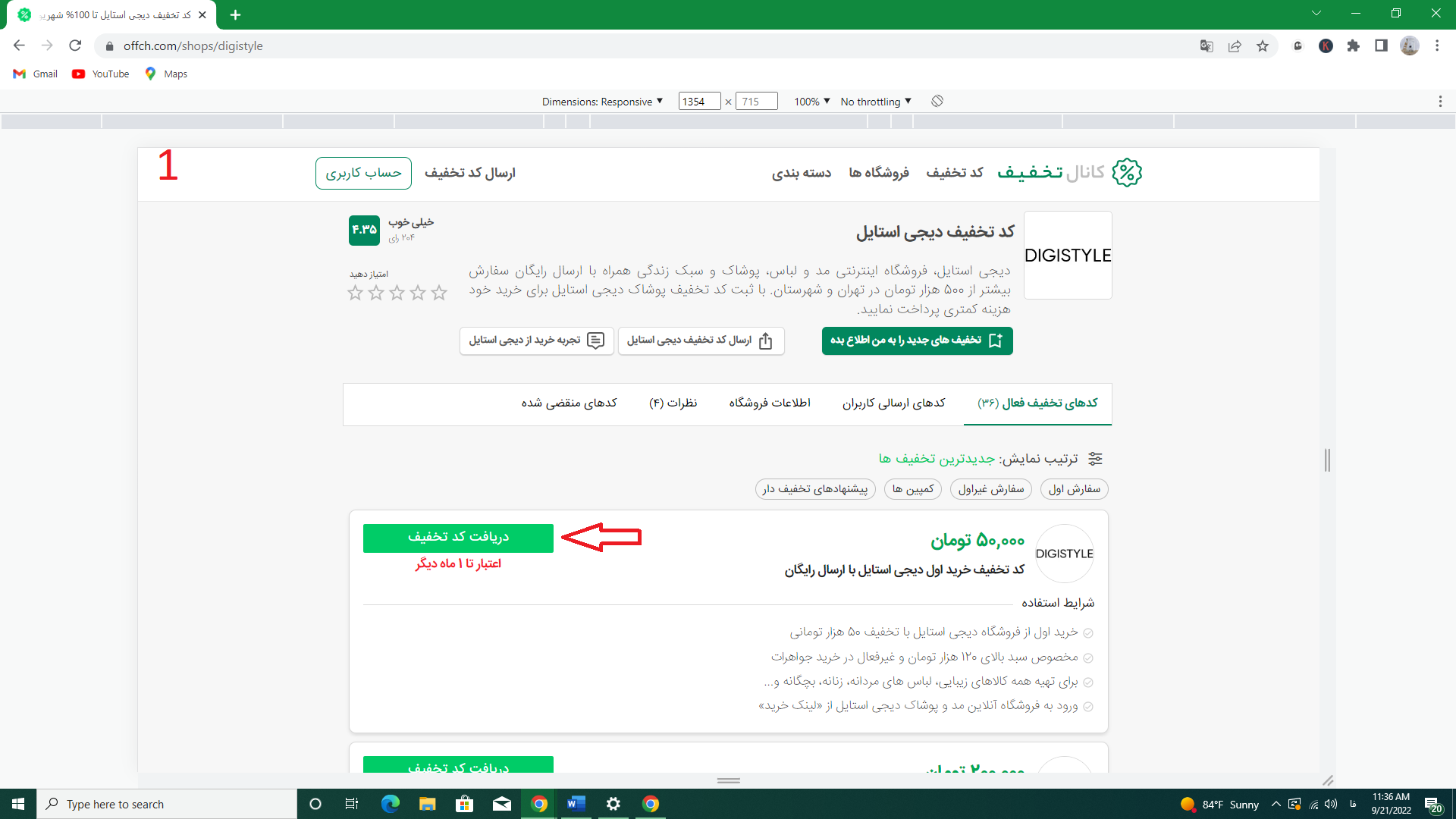The height and width of the screenshot is (819, 1456).
Task: Switch to کدهای تخفیف فعال tab
Action: click(x=1037, y=403)
